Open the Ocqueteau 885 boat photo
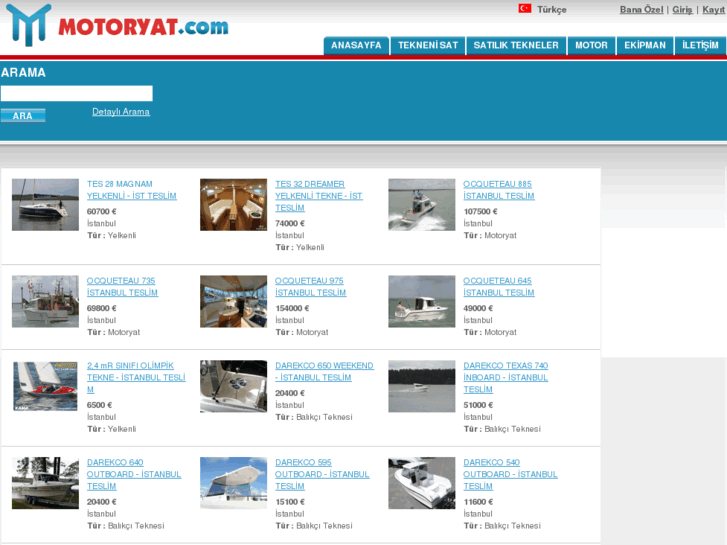Viewport: 727px width, 545px height. pos(421,205)
